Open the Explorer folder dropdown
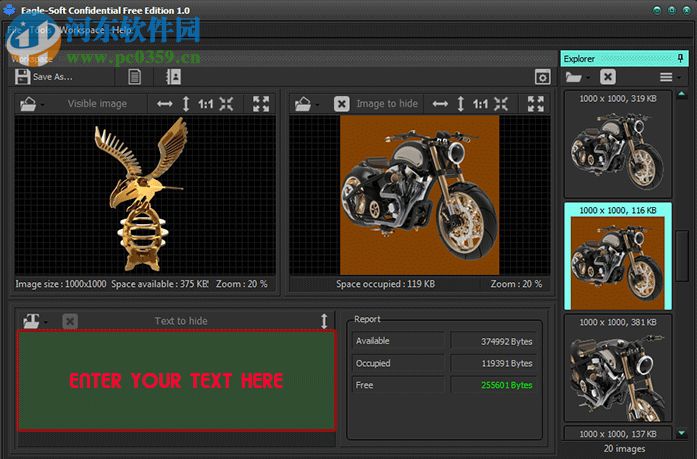697x459 pixels. [x=578, y=77]
